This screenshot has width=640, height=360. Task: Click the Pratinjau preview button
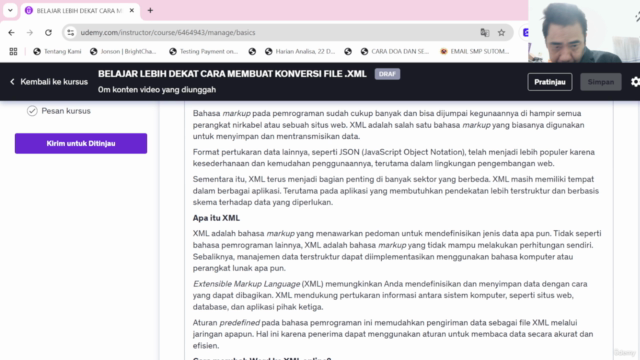pyautogui.click(x=549, y=82)
